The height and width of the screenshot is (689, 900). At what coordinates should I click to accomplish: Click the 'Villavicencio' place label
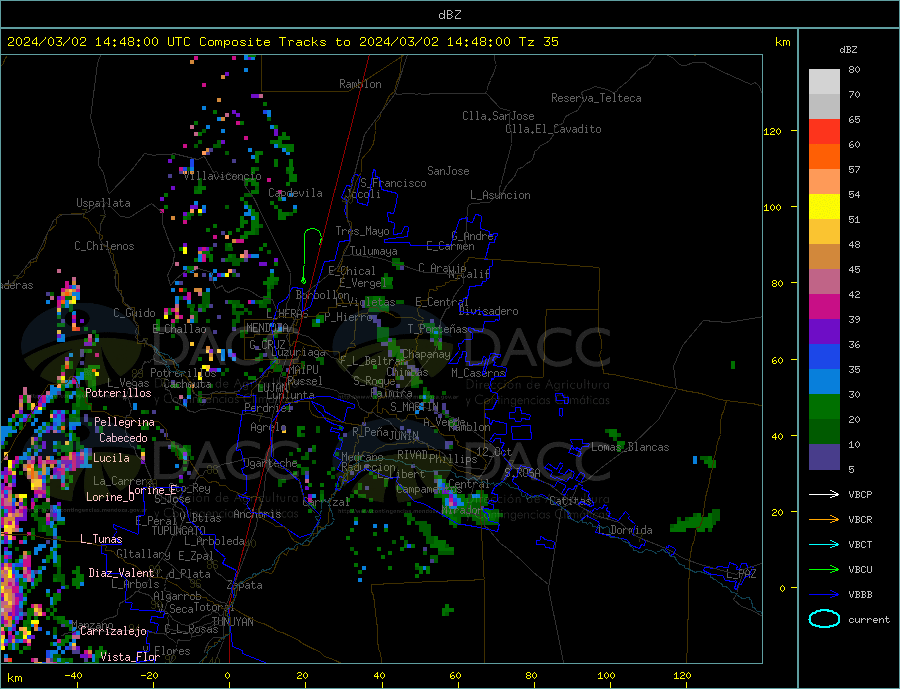pyautogui.click(x=222, y=176)
